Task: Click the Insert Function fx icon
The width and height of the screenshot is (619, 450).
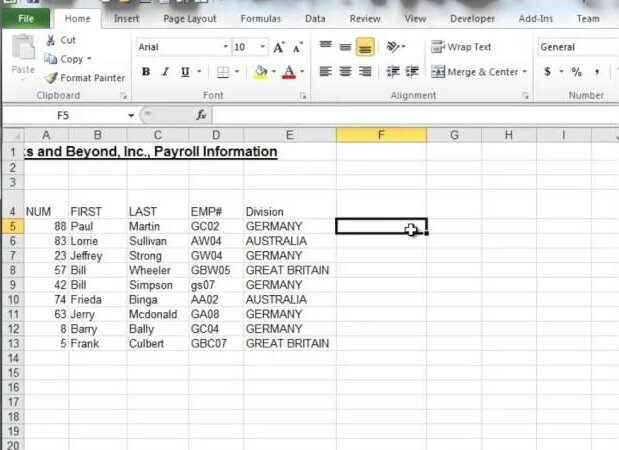Action: coord(201,115)
